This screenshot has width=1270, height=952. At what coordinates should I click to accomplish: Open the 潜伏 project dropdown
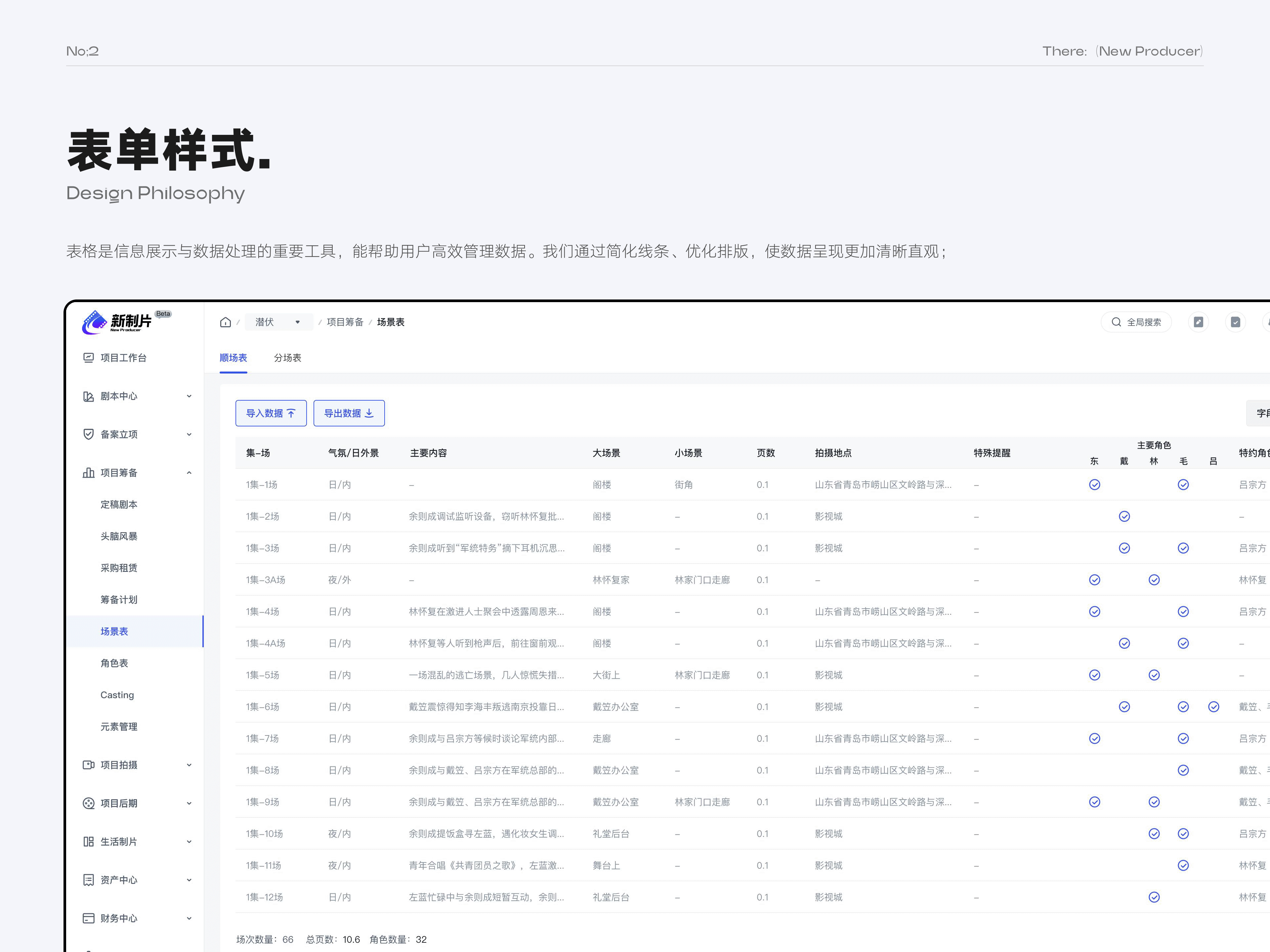[x=278, y=322]
